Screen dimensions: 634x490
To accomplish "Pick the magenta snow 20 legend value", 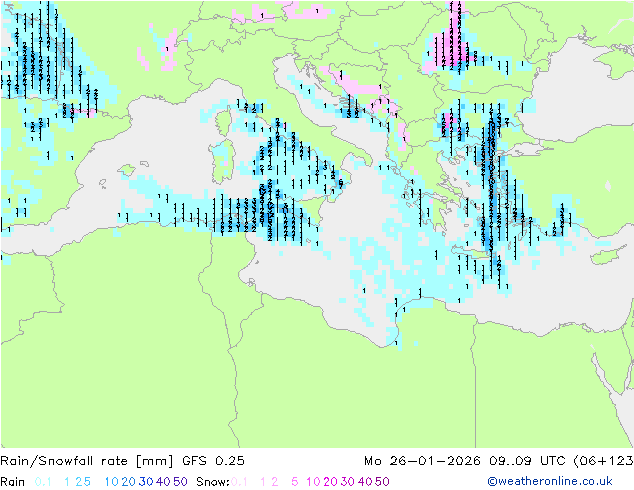I will (330, 482).
